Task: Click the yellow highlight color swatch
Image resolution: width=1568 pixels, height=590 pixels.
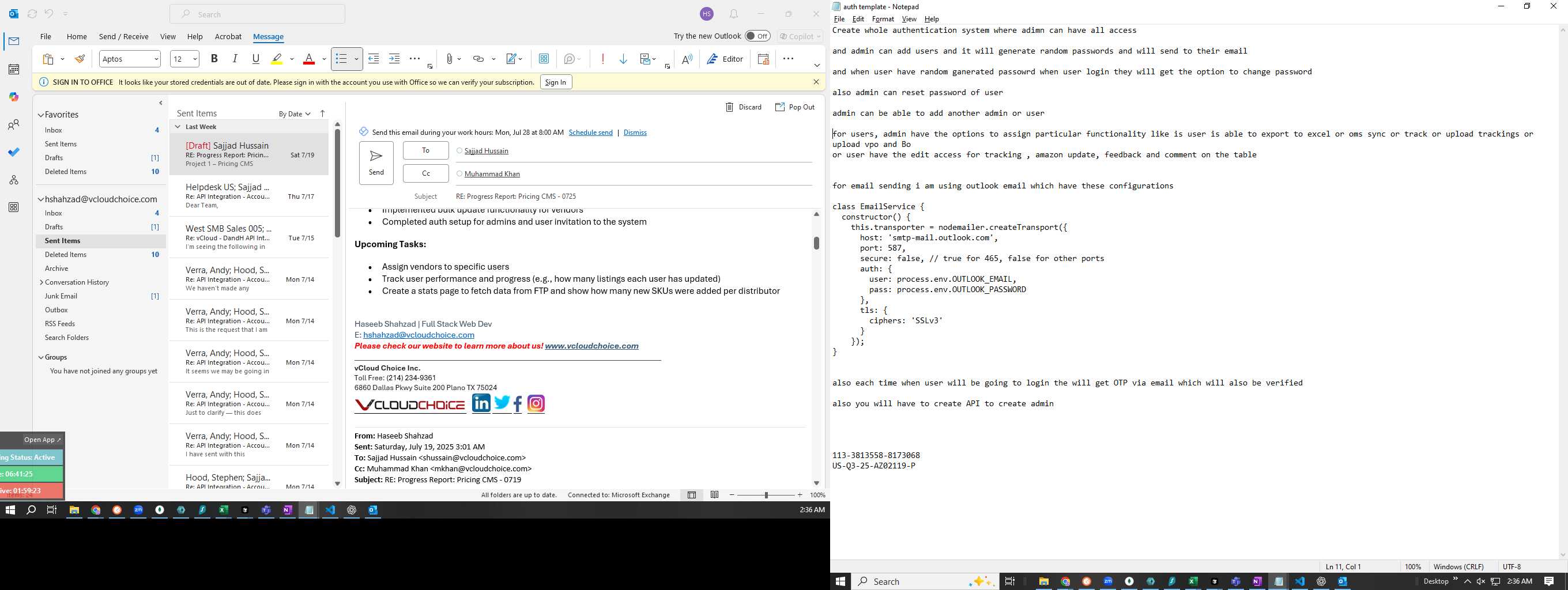Action: [277, 59]
